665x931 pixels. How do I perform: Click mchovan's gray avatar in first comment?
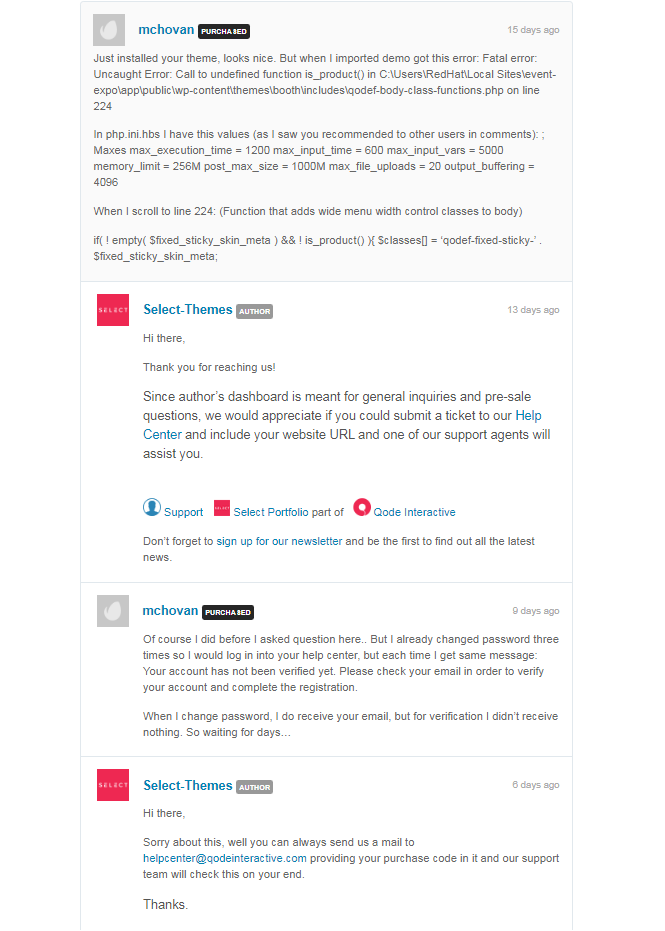click(109, 30)
